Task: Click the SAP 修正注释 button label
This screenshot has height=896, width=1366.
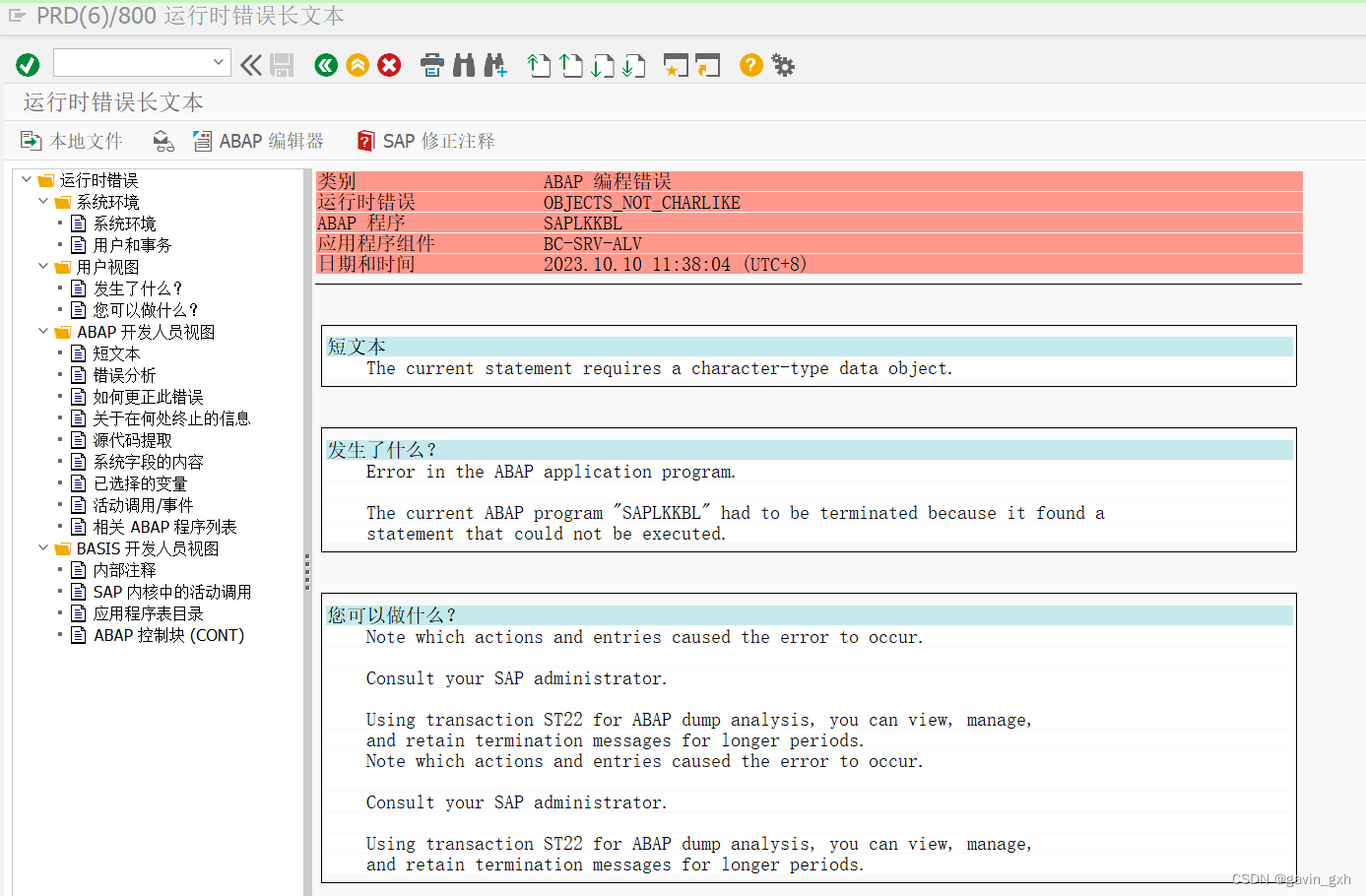Action: (438, 141)
